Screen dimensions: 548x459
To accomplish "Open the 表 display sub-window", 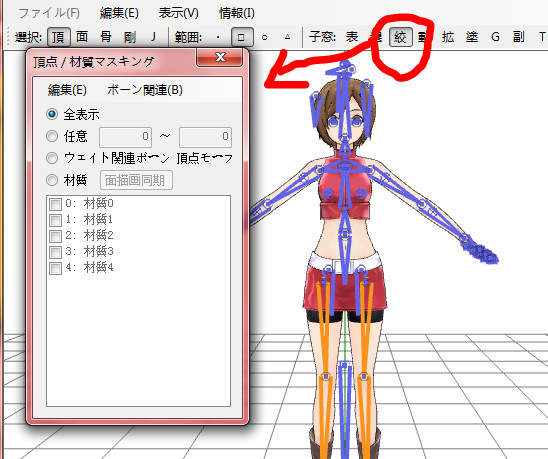I will (352, 37).
